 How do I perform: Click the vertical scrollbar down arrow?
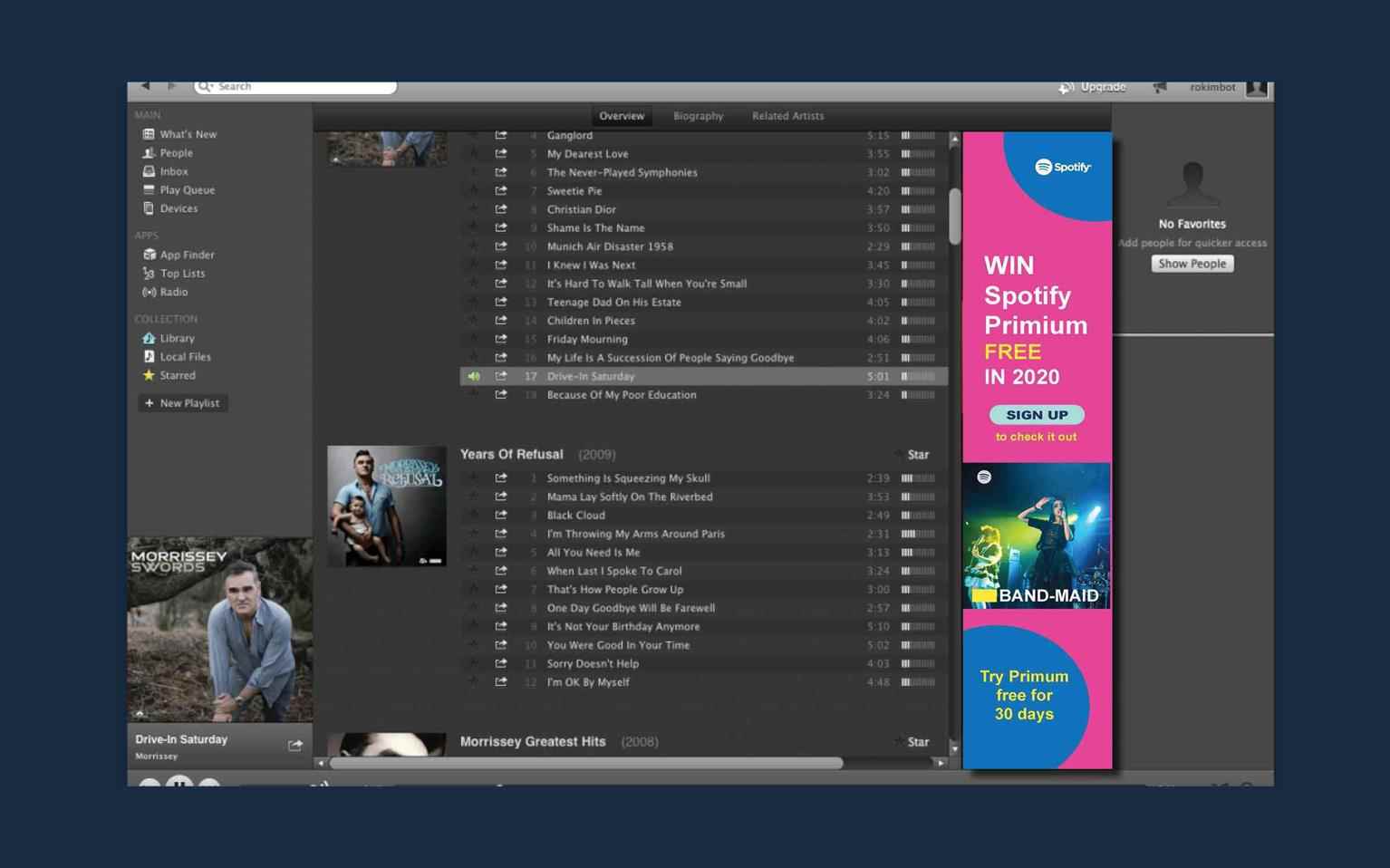point(954,748)
